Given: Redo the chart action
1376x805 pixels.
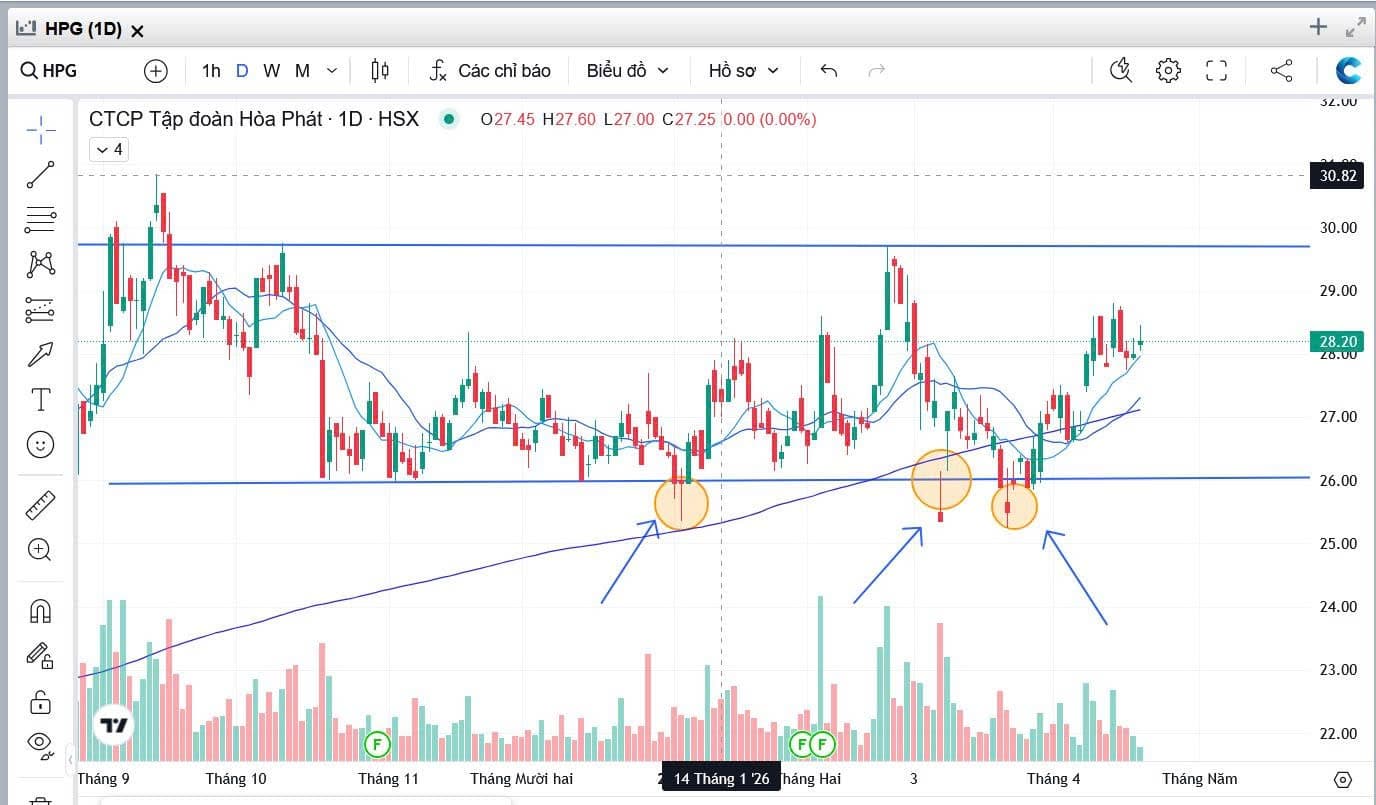Looking at the screenshot, I should (x=877, y=71).
